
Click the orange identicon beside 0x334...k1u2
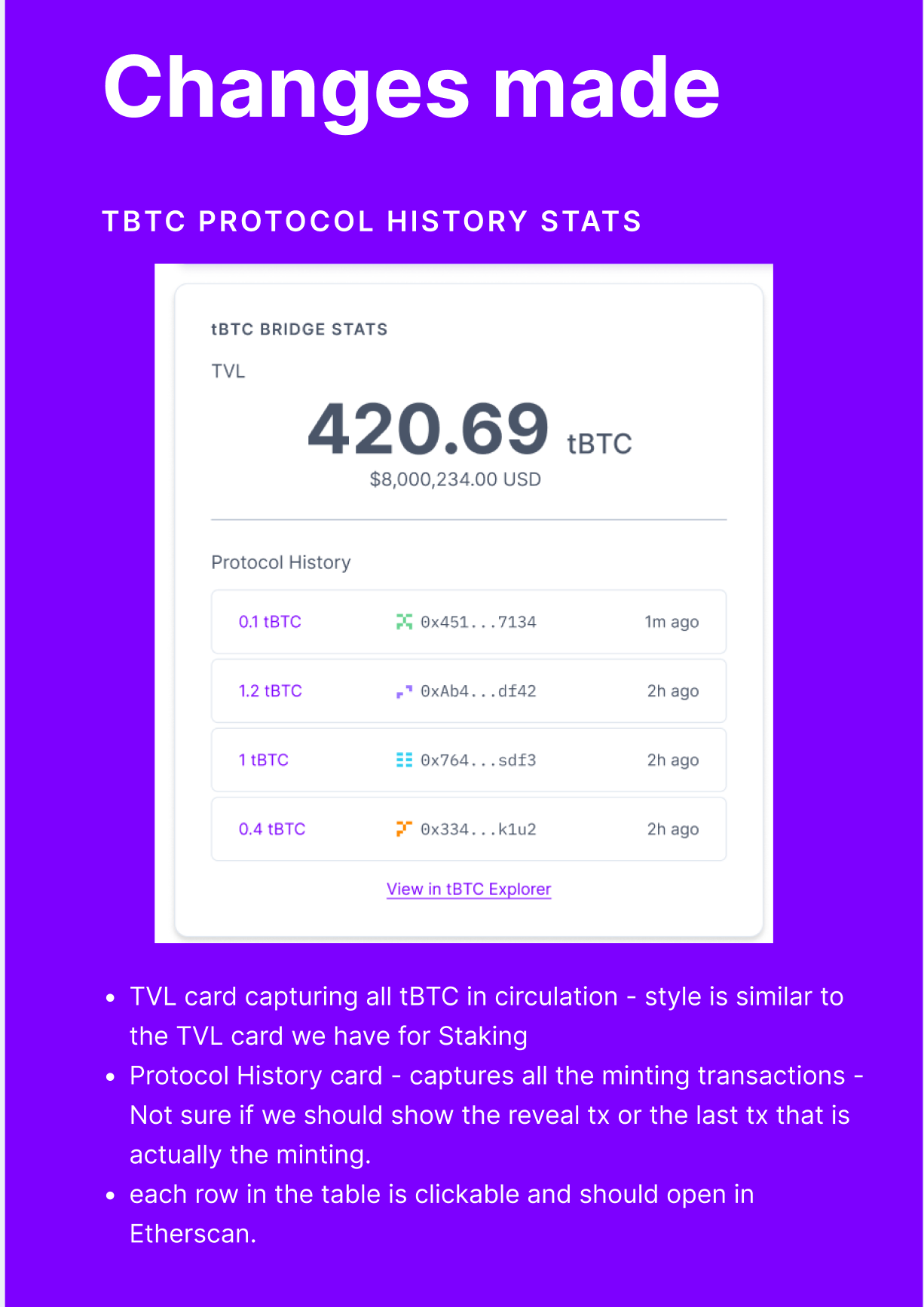point(404,828)
